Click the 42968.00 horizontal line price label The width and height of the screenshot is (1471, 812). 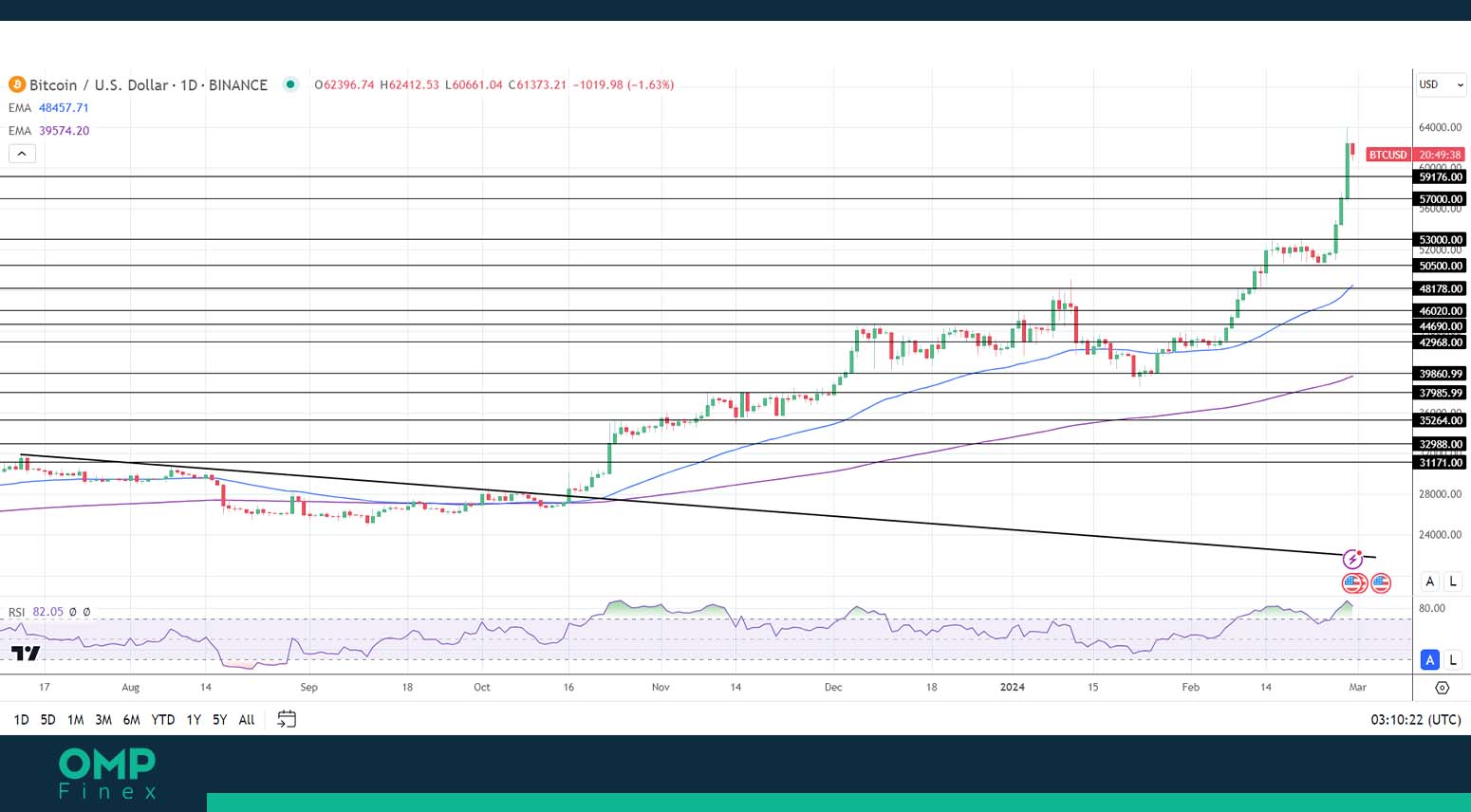tap(1441, 342)
